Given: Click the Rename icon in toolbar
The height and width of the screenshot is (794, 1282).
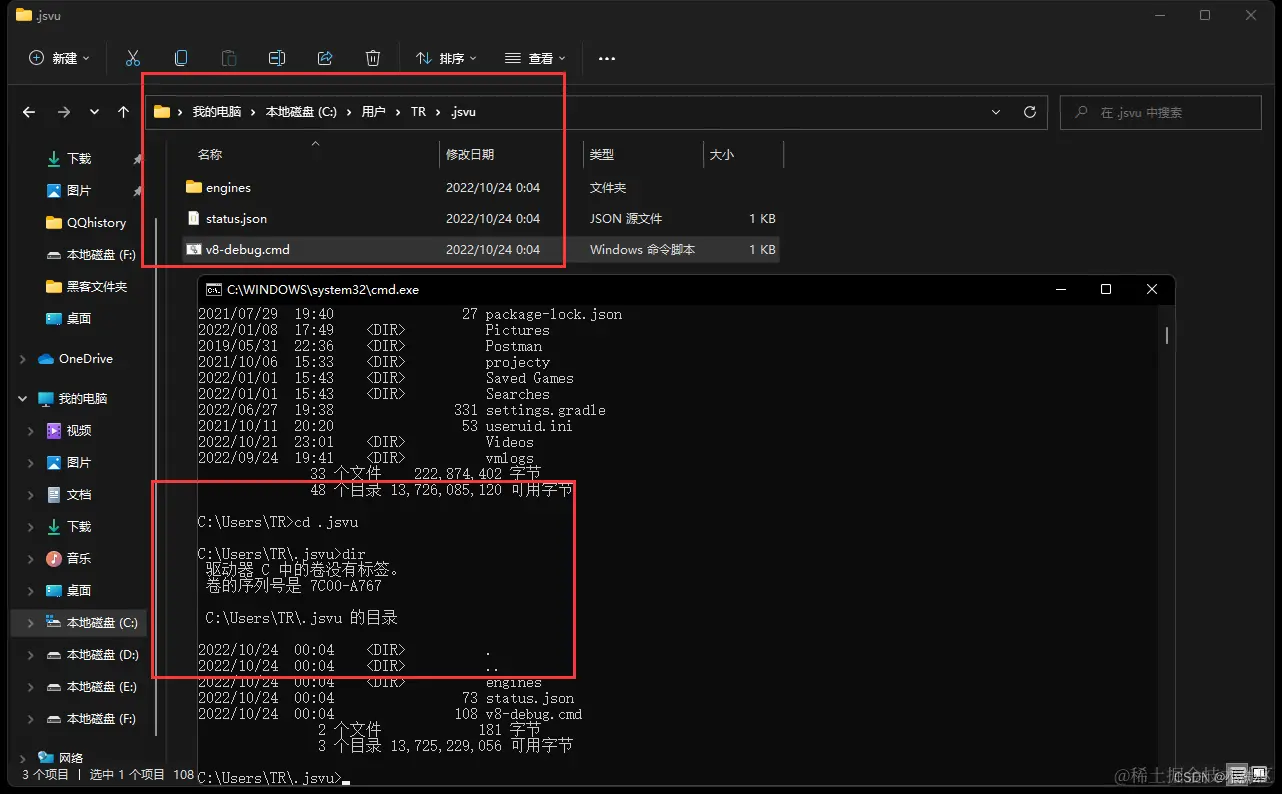Looking at the screenshot, I should 277,58.
